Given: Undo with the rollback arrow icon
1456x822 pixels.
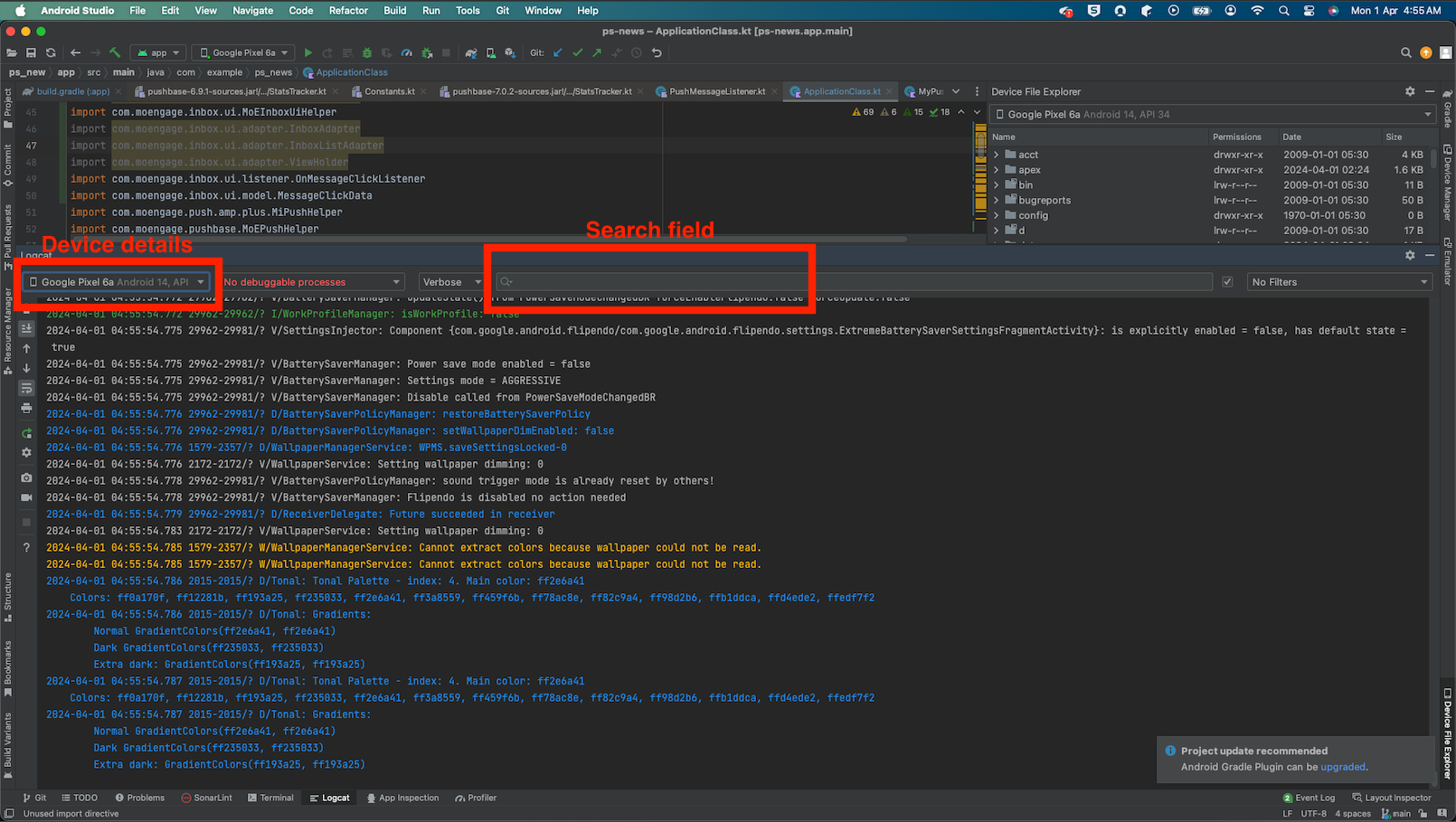Looking at the screenshot, I should [657, 52].
